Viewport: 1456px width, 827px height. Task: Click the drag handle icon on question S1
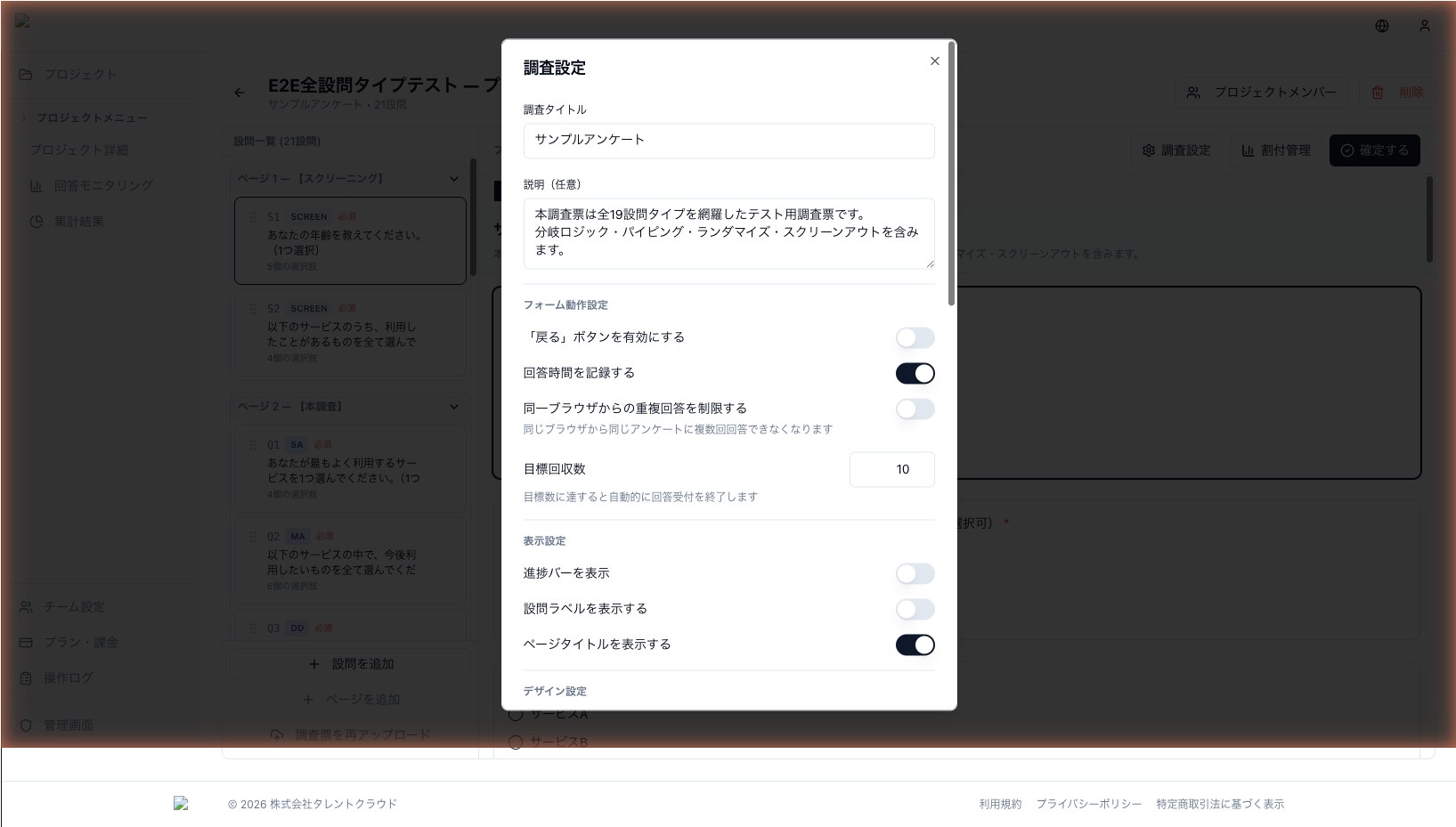click(253, 217)
